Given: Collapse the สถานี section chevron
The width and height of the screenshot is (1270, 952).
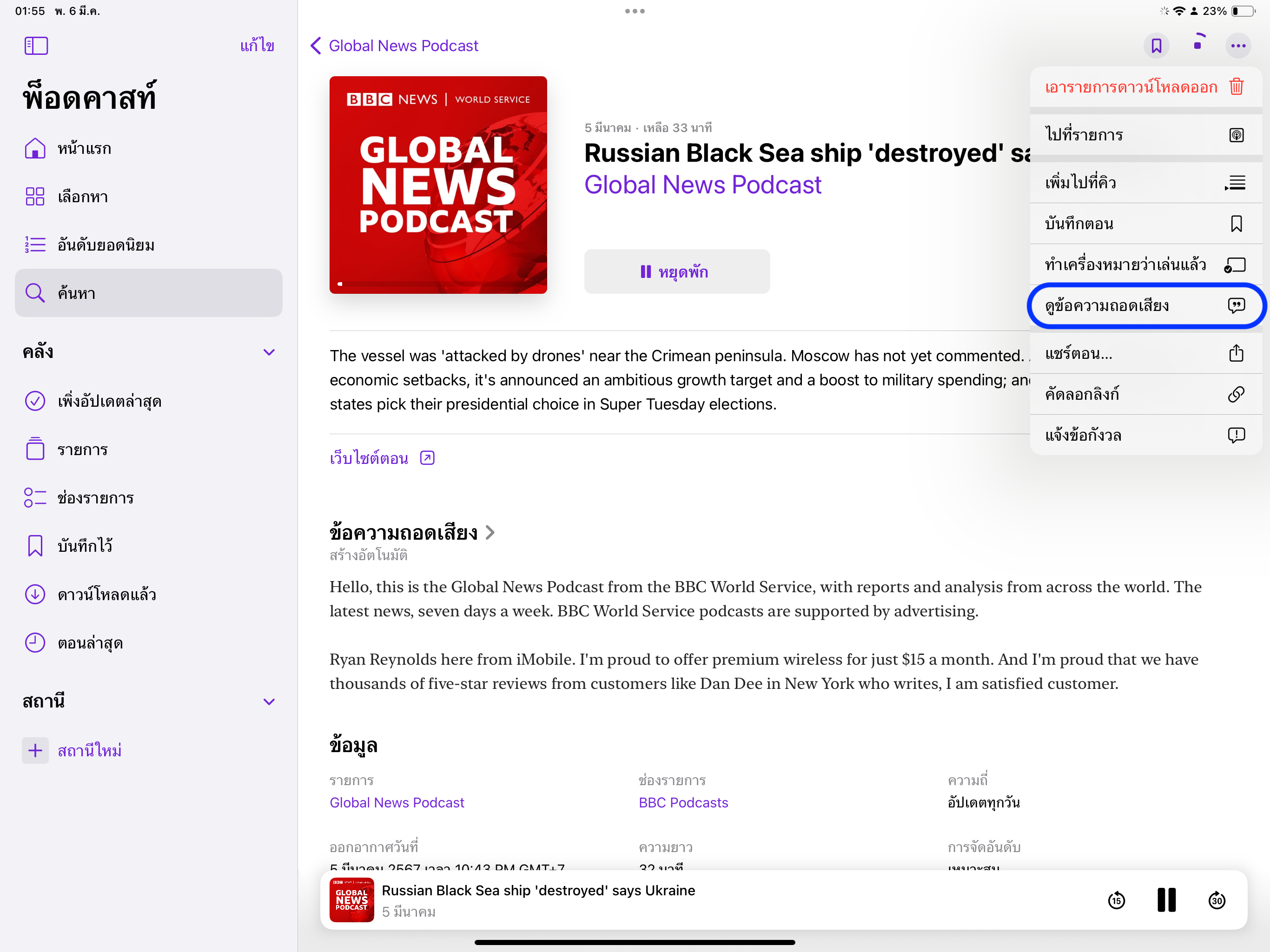Looking at the screenshot, I should coord(269,701).
